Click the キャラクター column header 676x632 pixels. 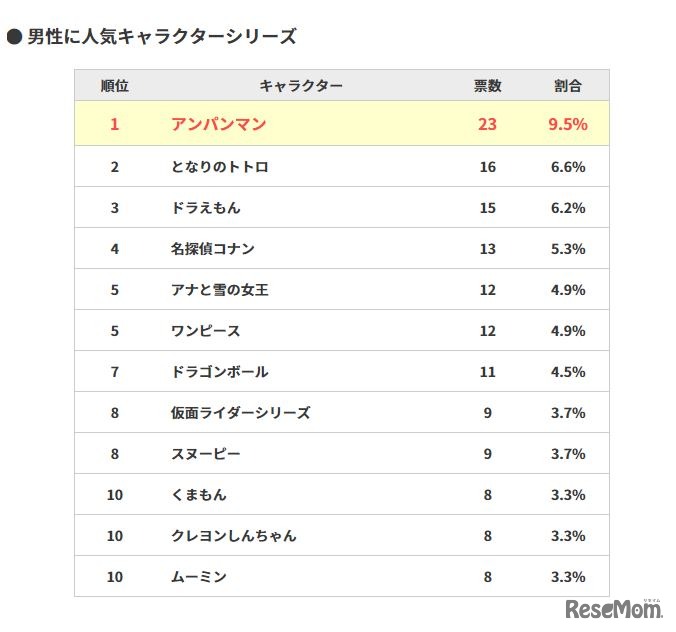300,86
